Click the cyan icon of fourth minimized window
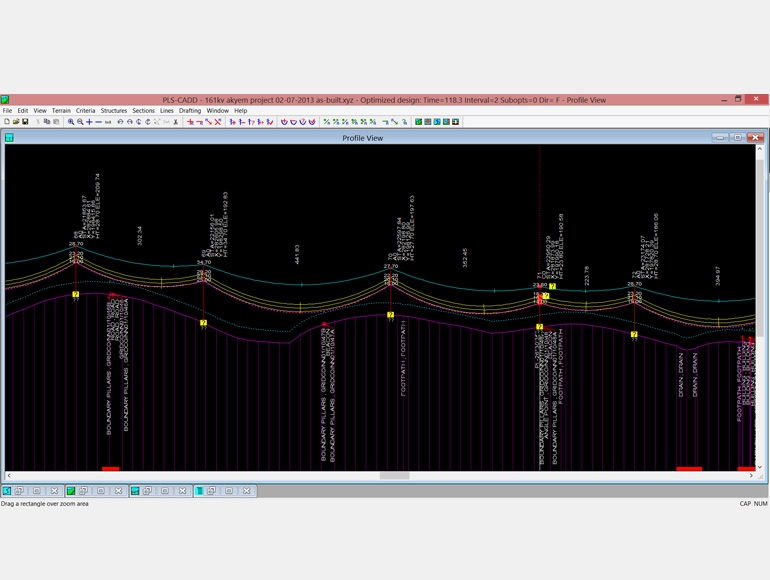The image size is (770, 580). pyautogui.click(x=199, y=491)
